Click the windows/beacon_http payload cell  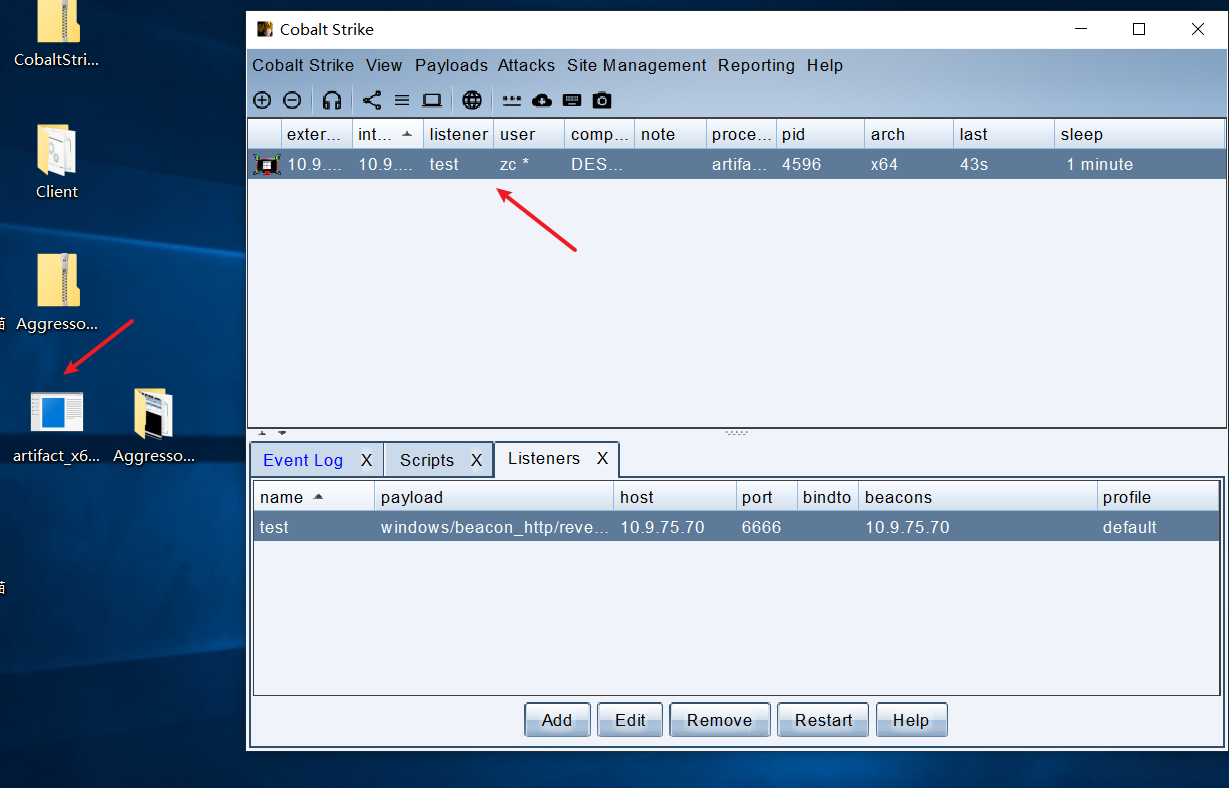pos(495,527)
